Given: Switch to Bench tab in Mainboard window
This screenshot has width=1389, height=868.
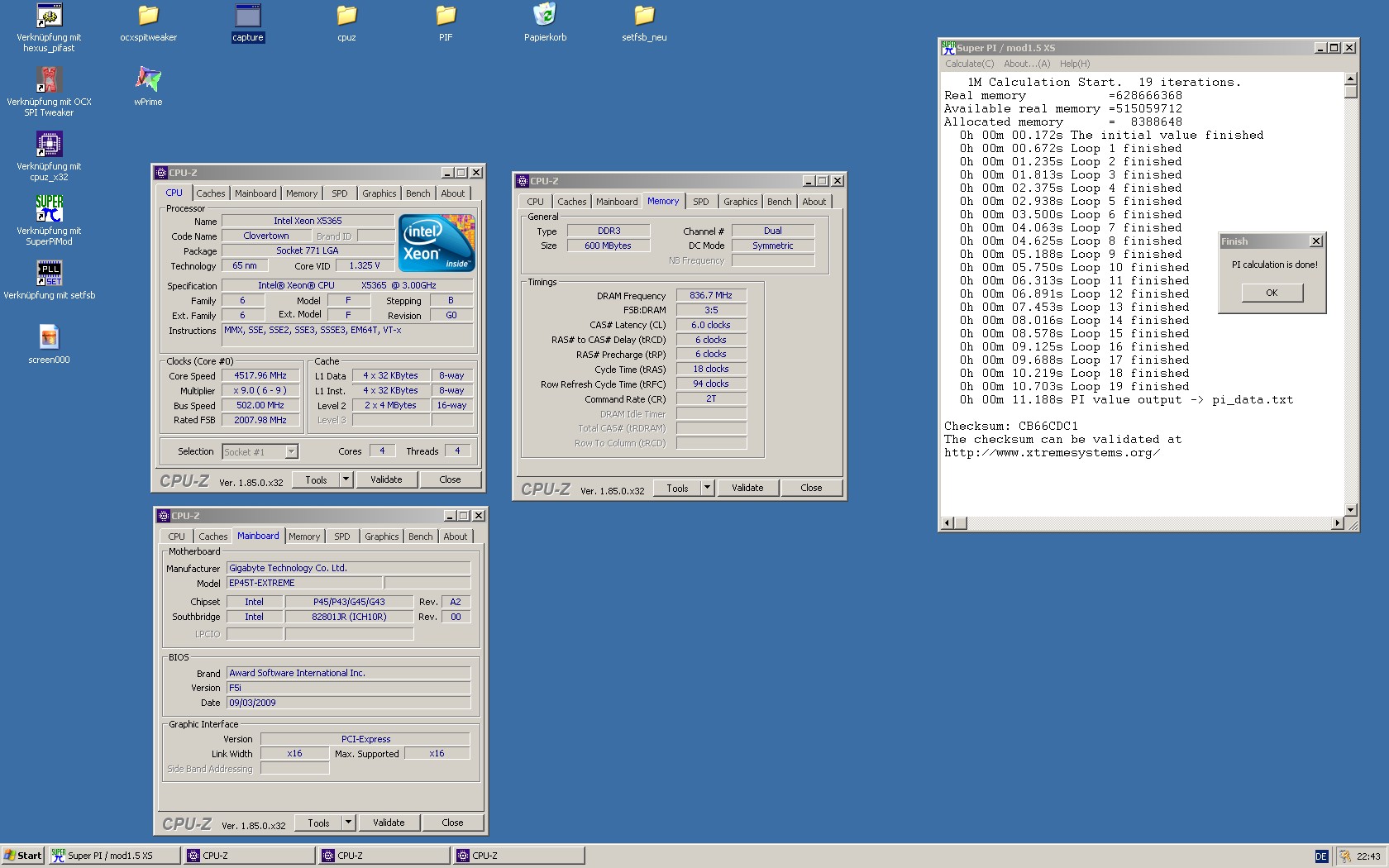Looking at the screenshot, I should tap(420, 537).
